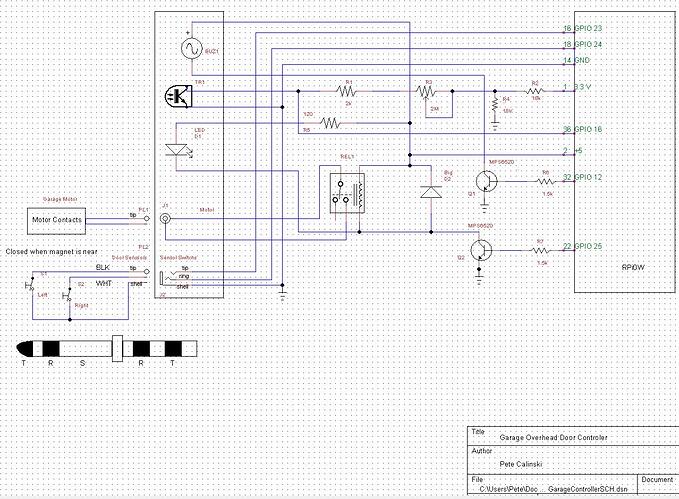This screenshot has width=679, height=499.
Task: Select the TR1 phototransistor symbol
Action: (x=178, y=96)
